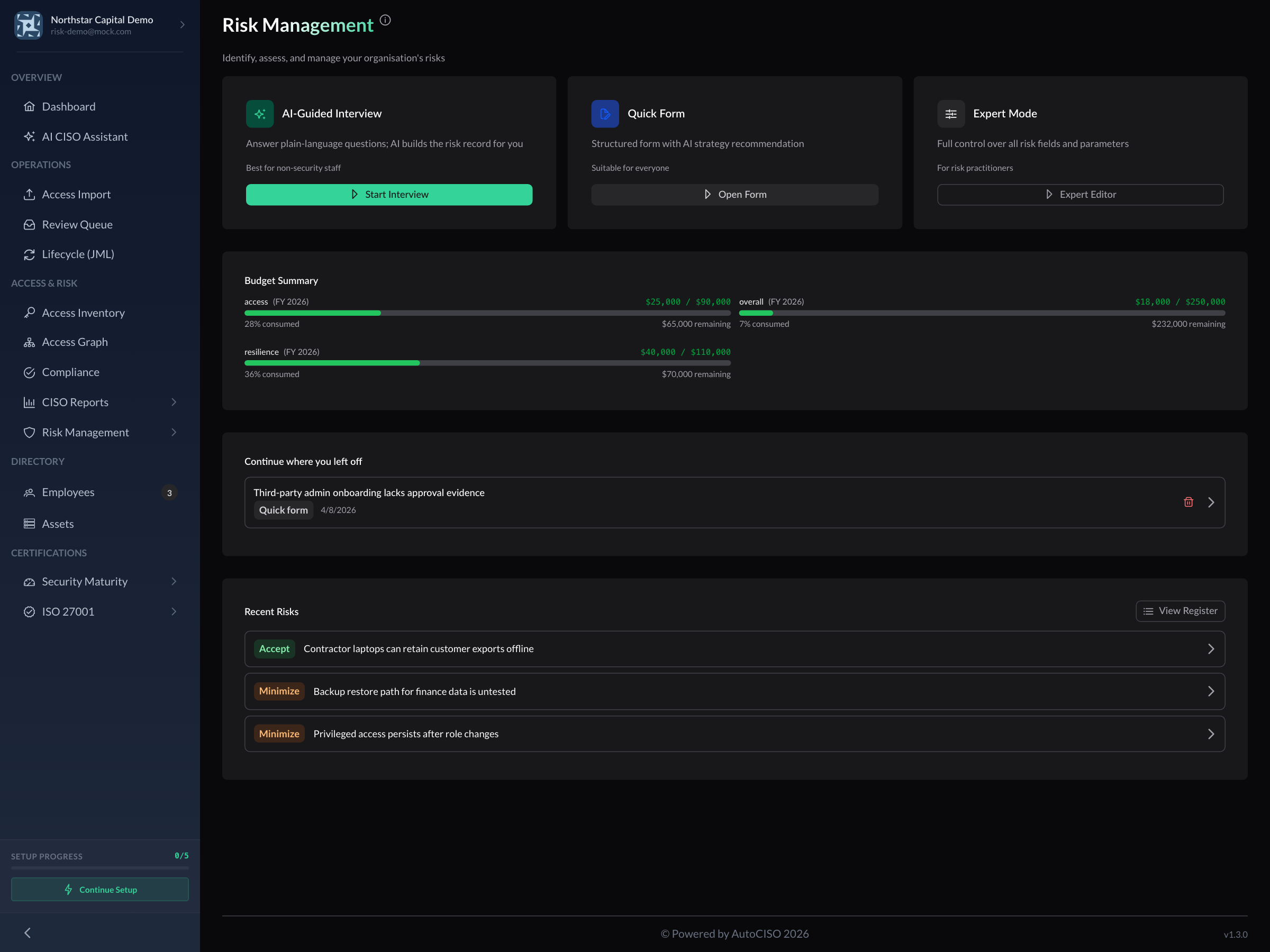Click the Review Queue inbox icon
Screen dimensions: 1270x952
pyautogui.click(x=29, y=224)
